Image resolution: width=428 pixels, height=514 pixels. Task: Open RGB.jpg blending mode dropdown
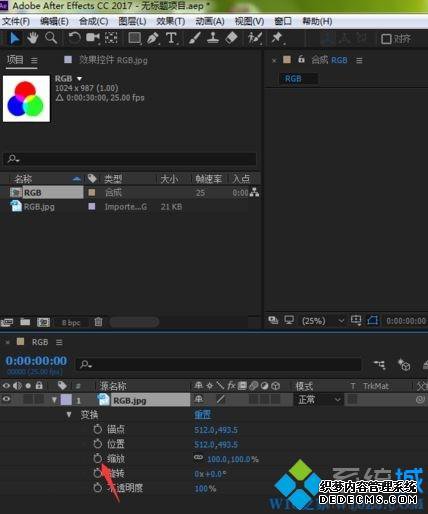click(319, 399)
